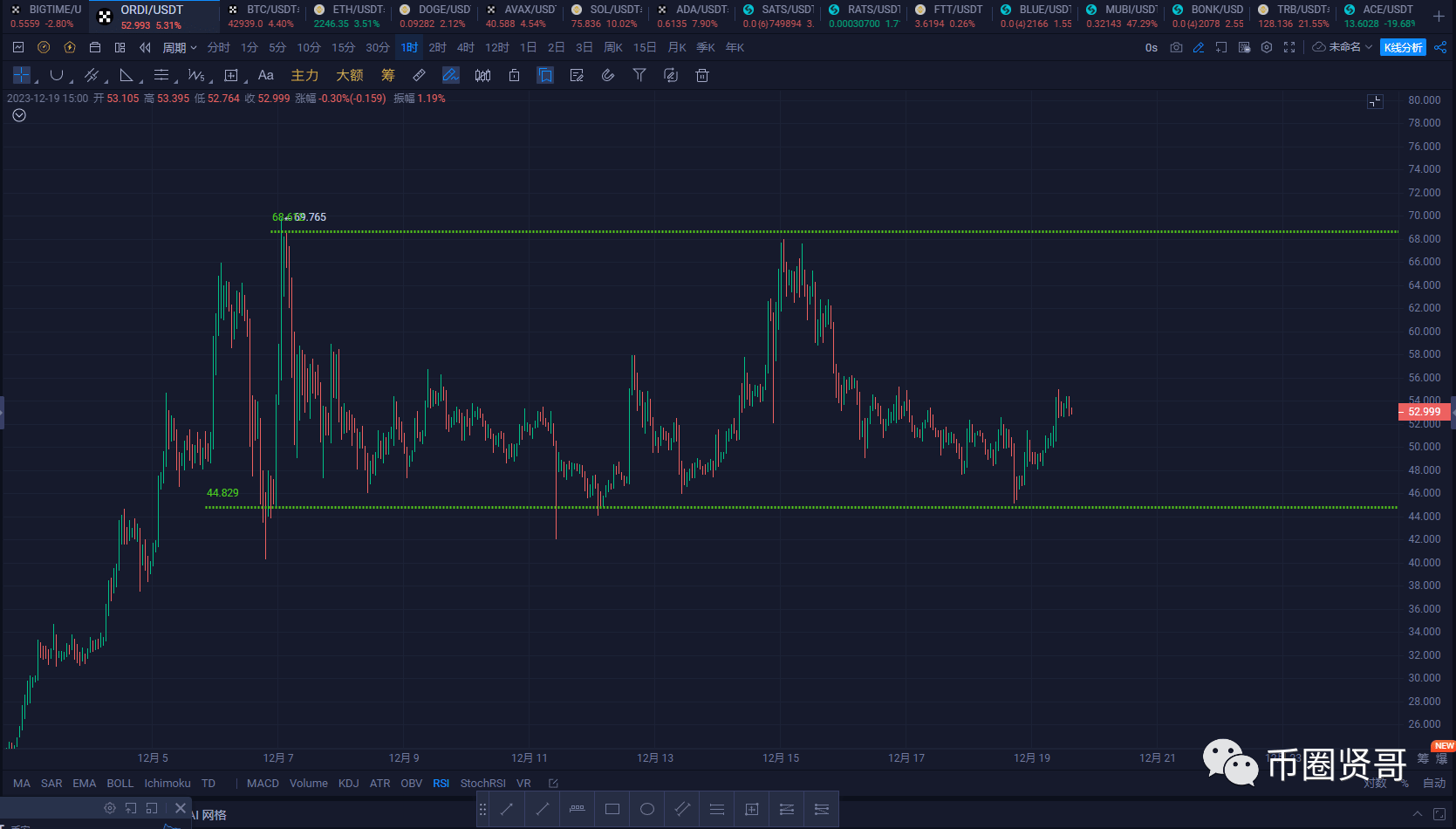Switch to the 周K timeframe
Viewport: 1456px width, 829px height.
coord(613,47)
